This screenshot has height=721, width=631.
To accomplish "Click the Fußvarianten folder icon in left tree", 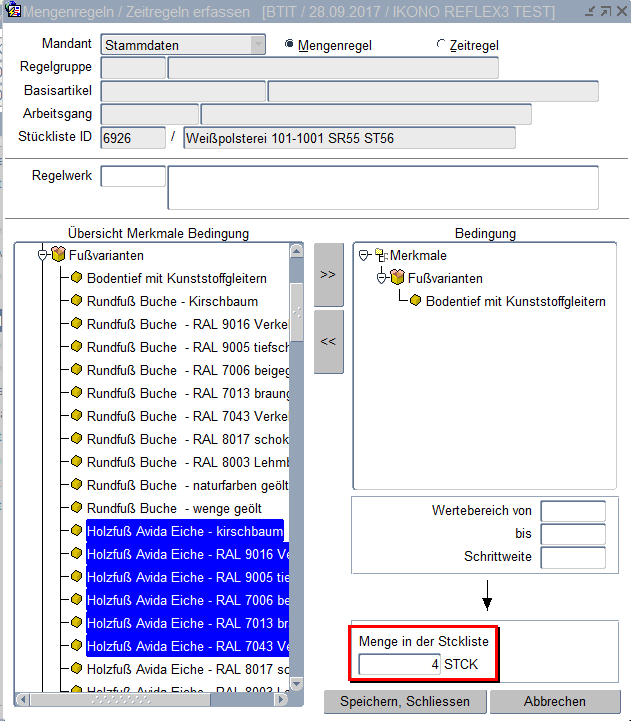I will [x=58, y=255].
